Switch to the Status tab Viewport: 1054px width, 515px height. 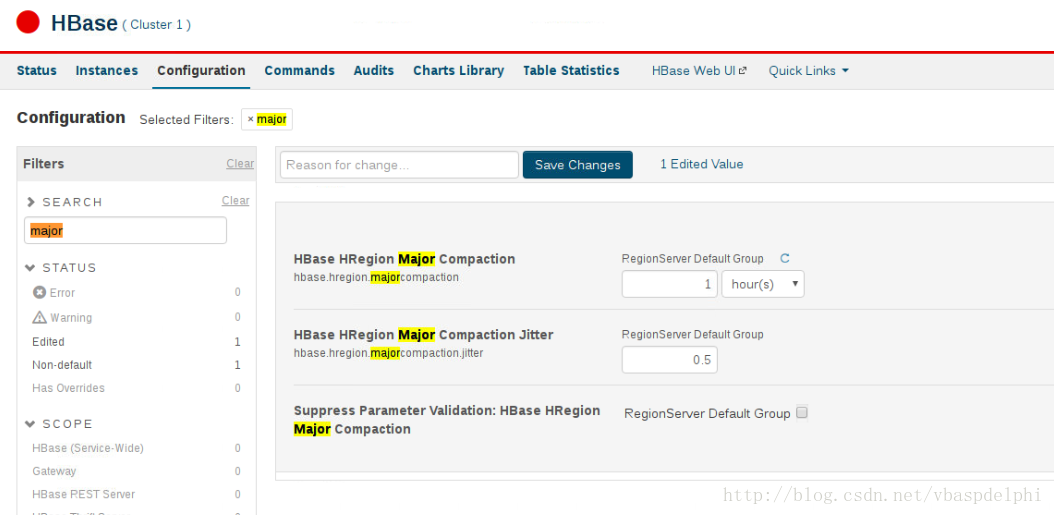(x=37, y=71)
